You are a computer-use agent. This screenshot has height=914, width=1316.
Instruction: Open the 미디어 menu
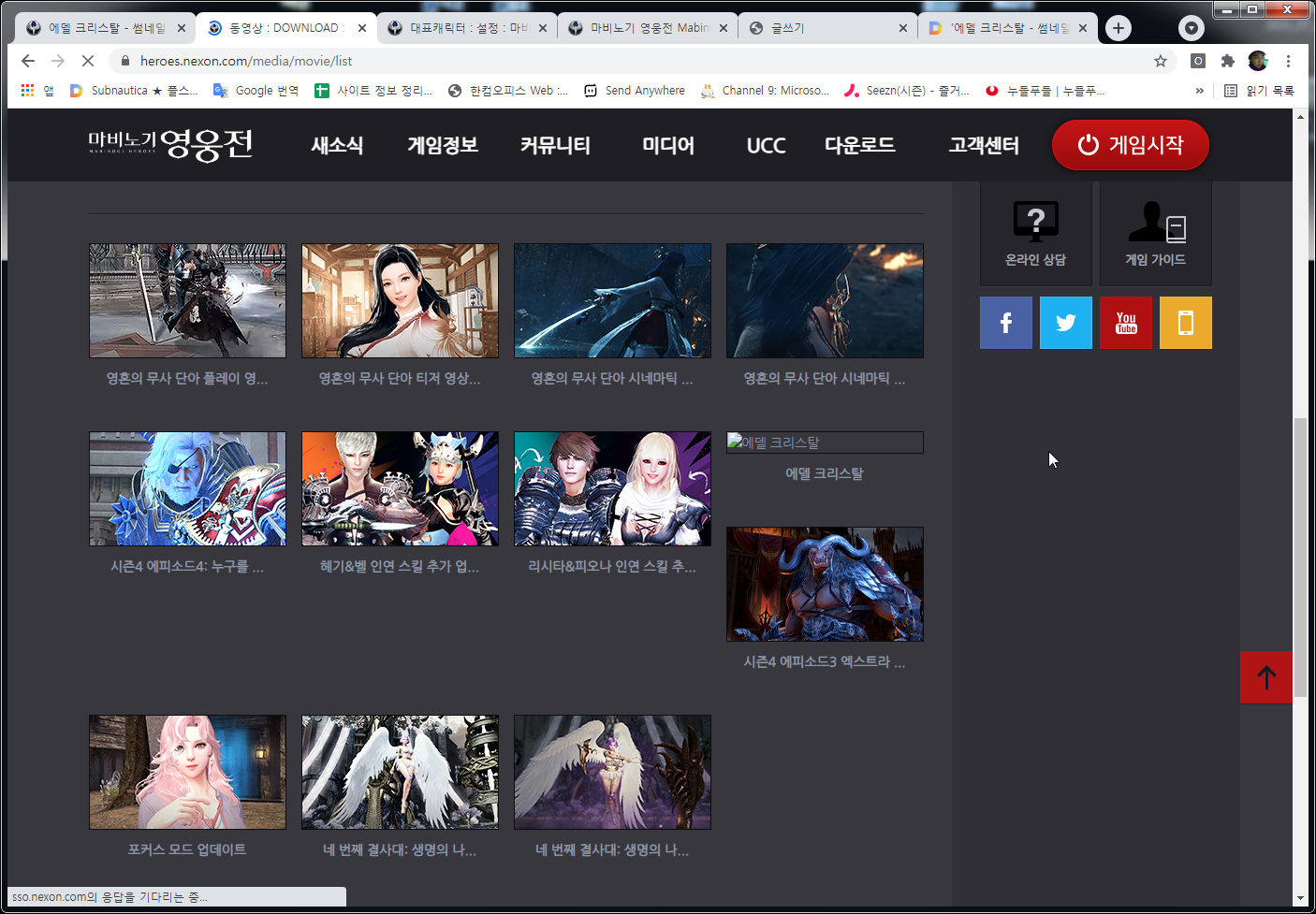(668, 145)
